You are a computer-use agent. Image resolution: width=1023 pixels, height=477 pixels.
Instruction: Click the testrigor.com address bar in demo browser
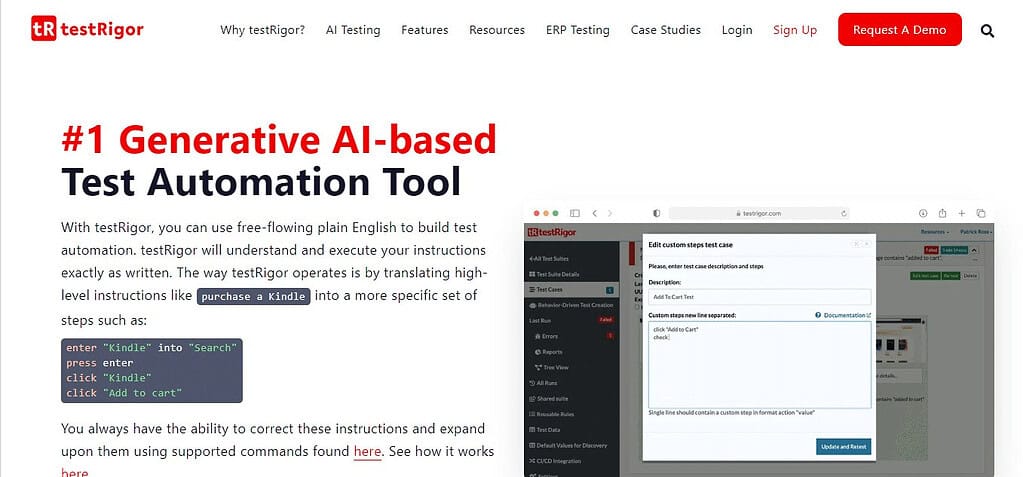pyautogui.click(x=759, y=213)
